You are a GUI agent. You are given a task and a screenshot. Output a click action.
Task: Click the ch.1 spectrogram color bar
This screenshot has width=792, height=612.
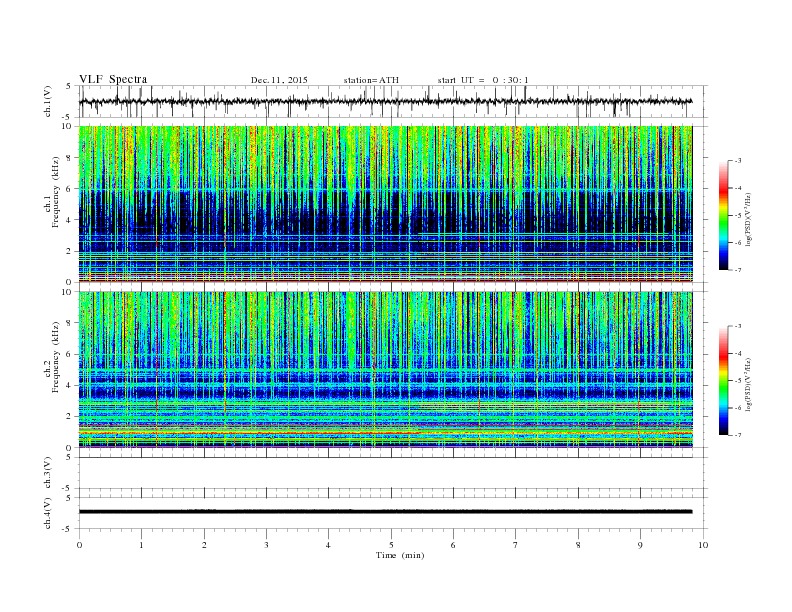pos(723,215)
